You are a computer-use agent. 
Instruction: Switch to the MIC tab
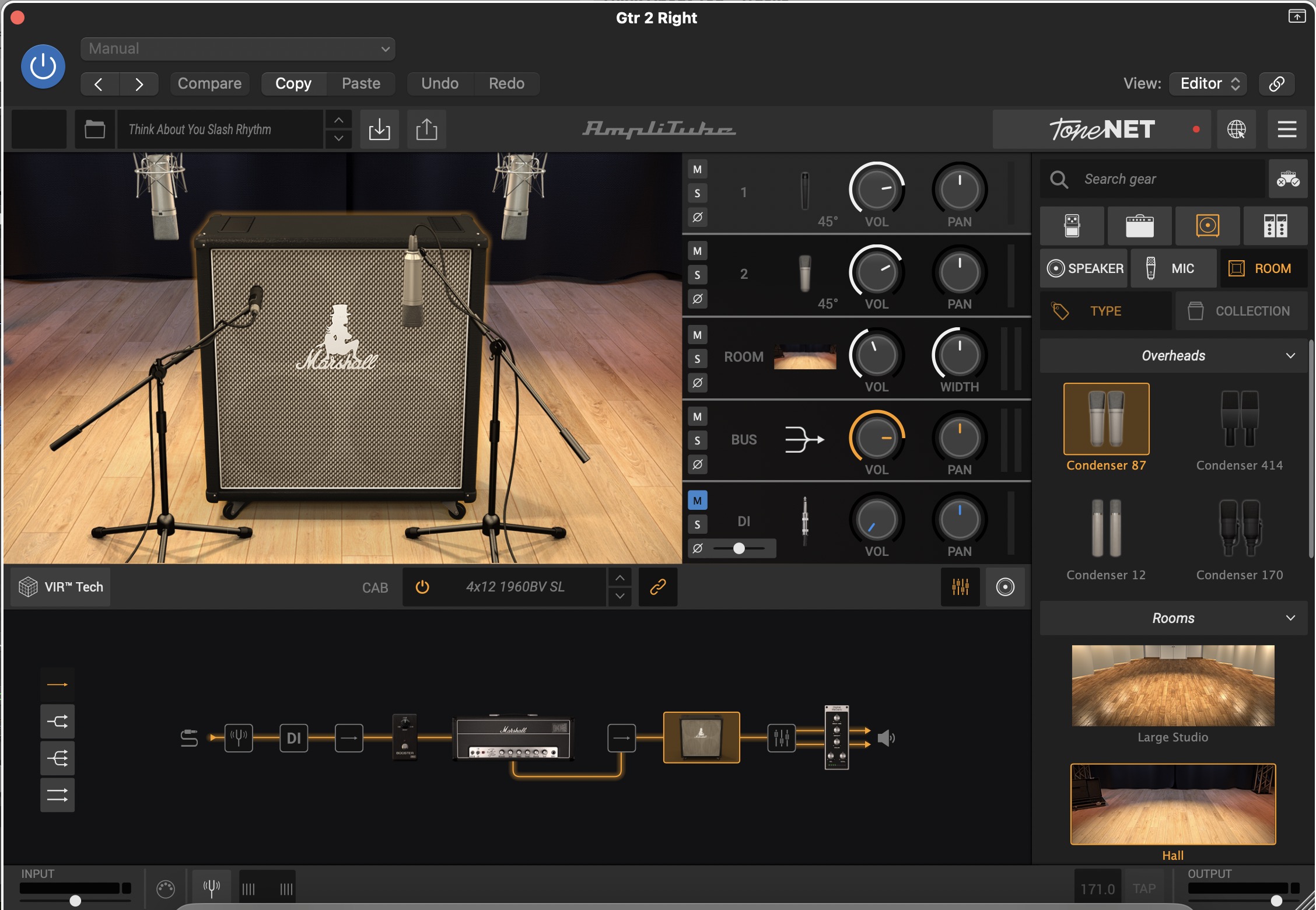coord(1173,268)
